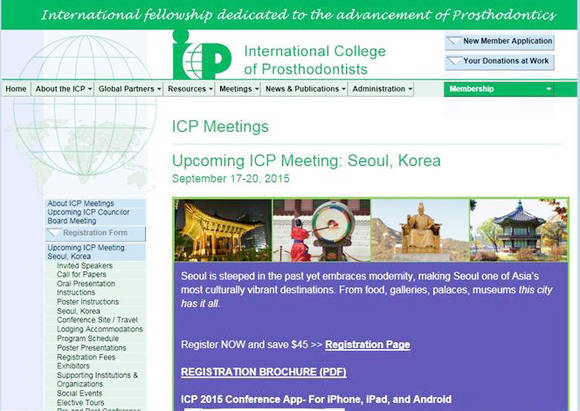This screenshot has width=580, height=411.
Task: Click the arrow icon beside Registration Form
Action: pos(54,233)
